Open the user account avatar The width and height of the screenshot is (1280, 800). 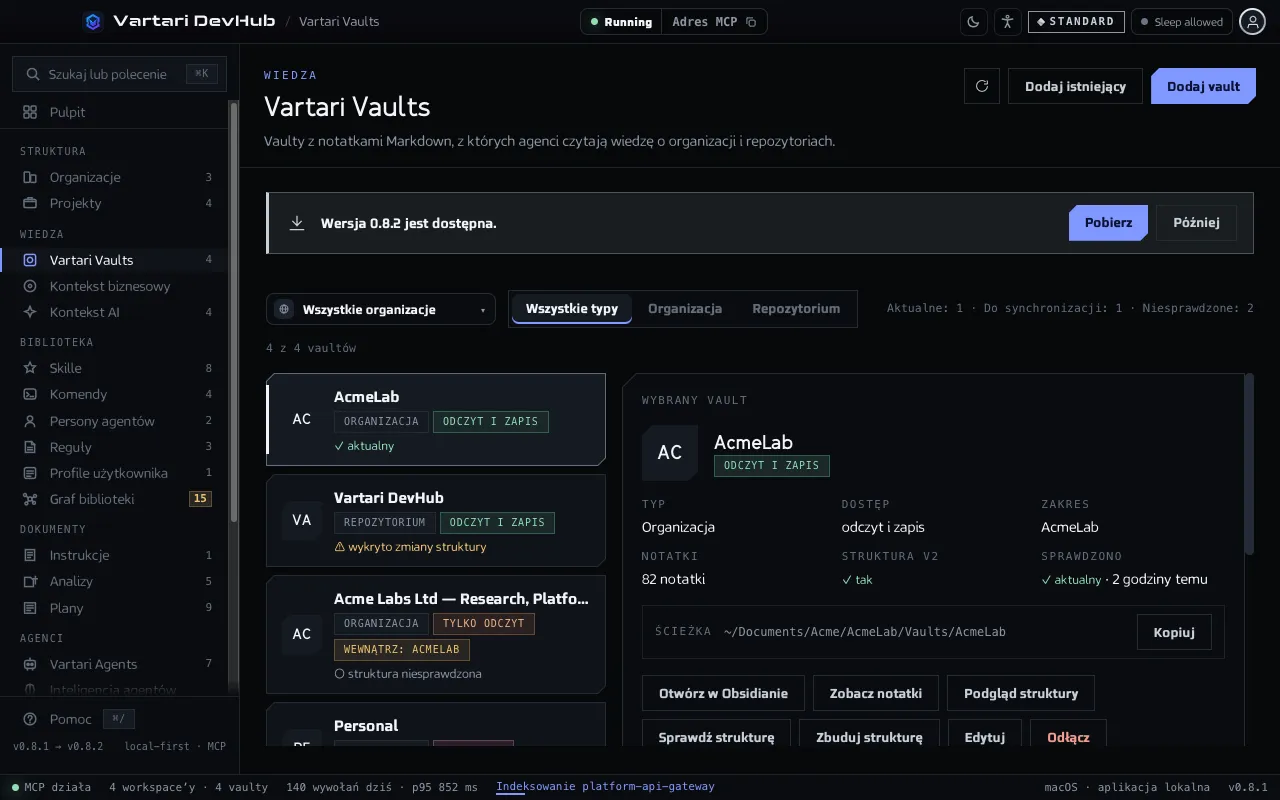click(1253, 22)
